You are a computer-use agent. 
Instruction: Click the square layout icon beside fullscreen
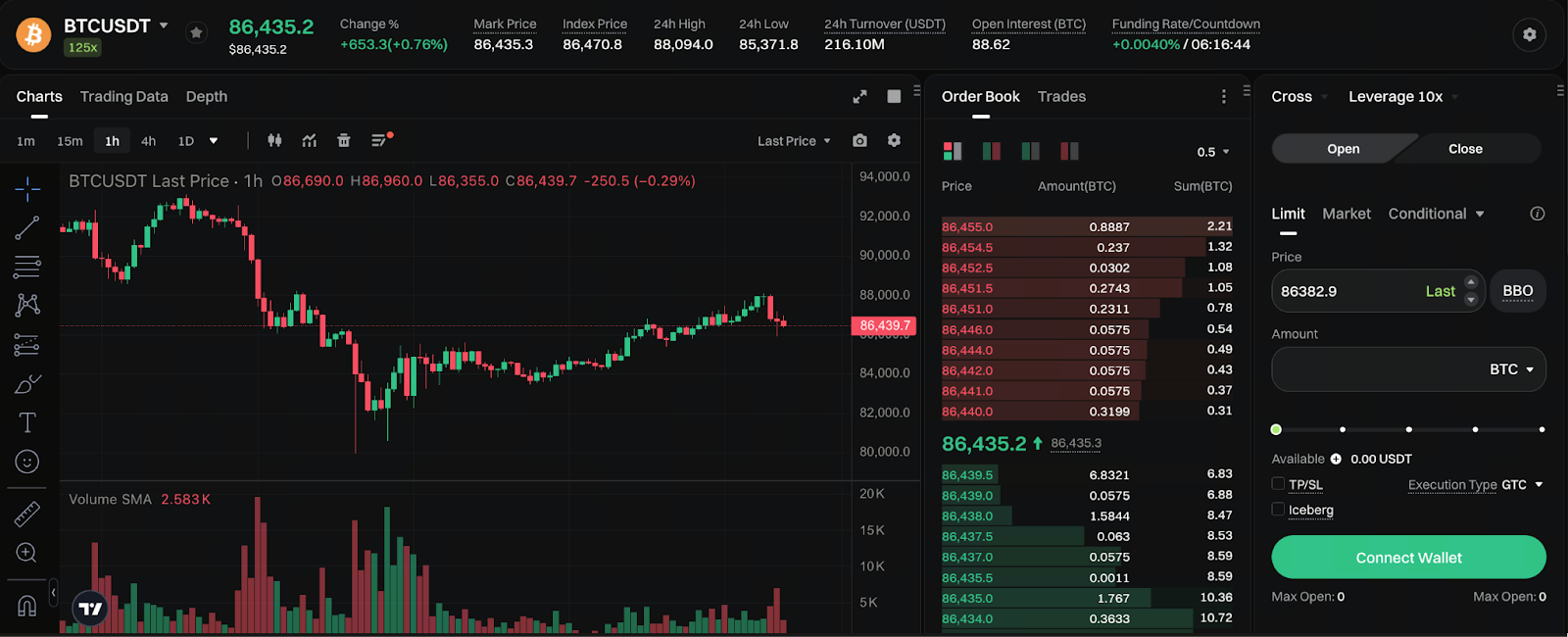click(894, 96)
